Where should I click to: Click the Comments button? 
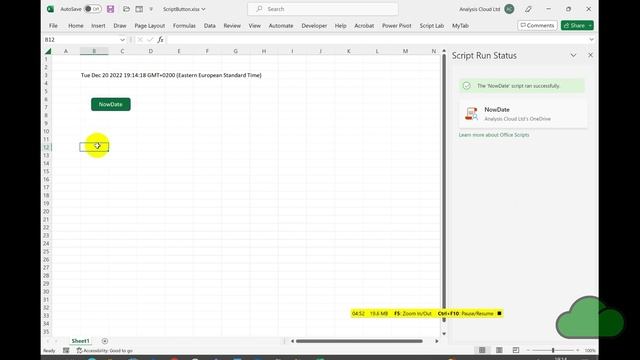point(537,25)
